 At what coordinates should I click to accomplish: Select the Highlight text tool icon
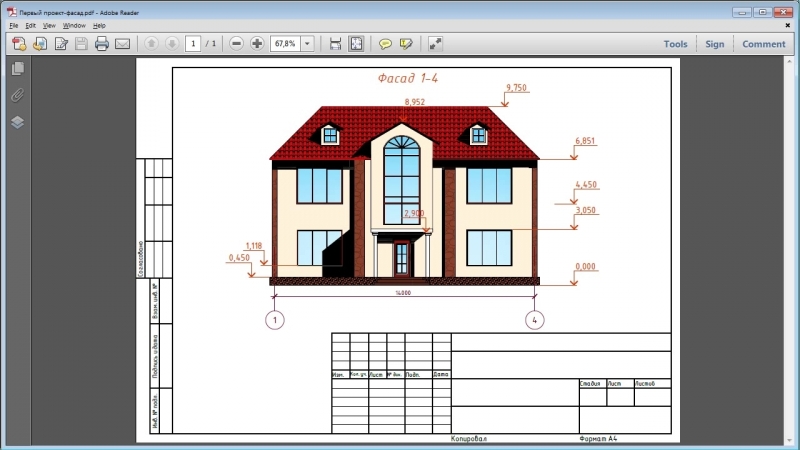[x=406, y=44]
